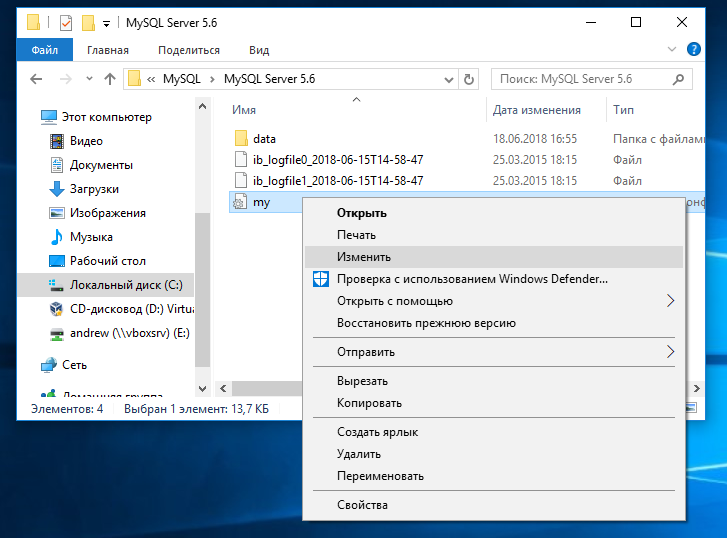
Task: Open Документы in the navigation pane
Action: [91, 165]
